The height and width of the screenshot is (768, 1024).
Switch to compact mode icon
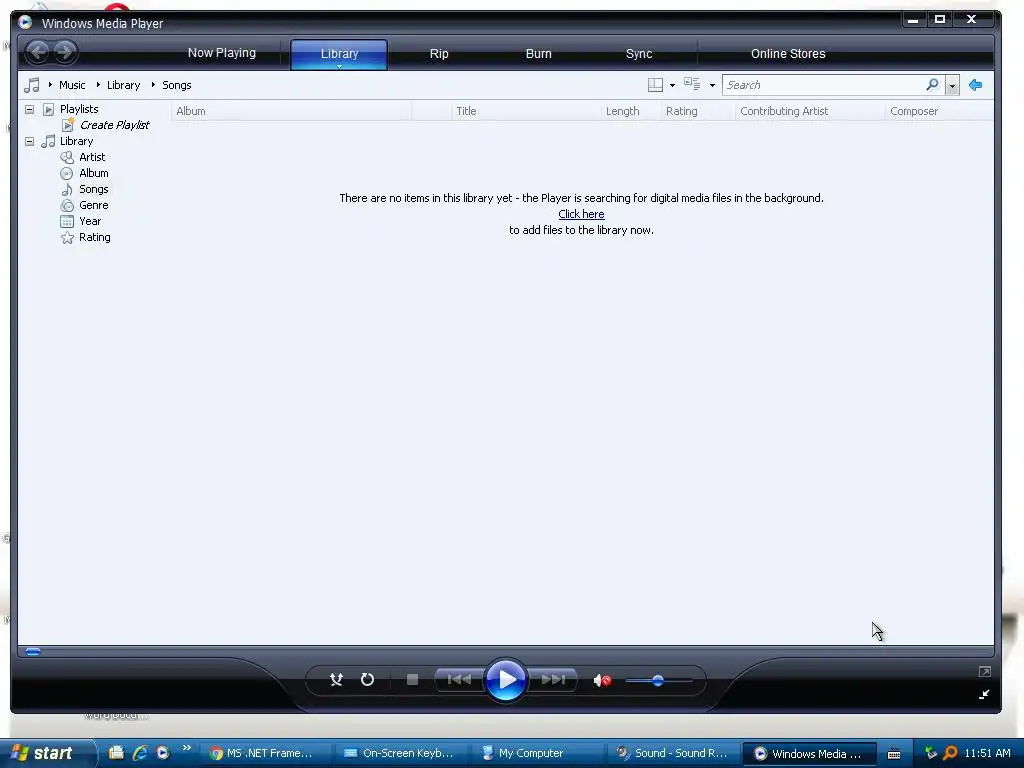point(984,694)
